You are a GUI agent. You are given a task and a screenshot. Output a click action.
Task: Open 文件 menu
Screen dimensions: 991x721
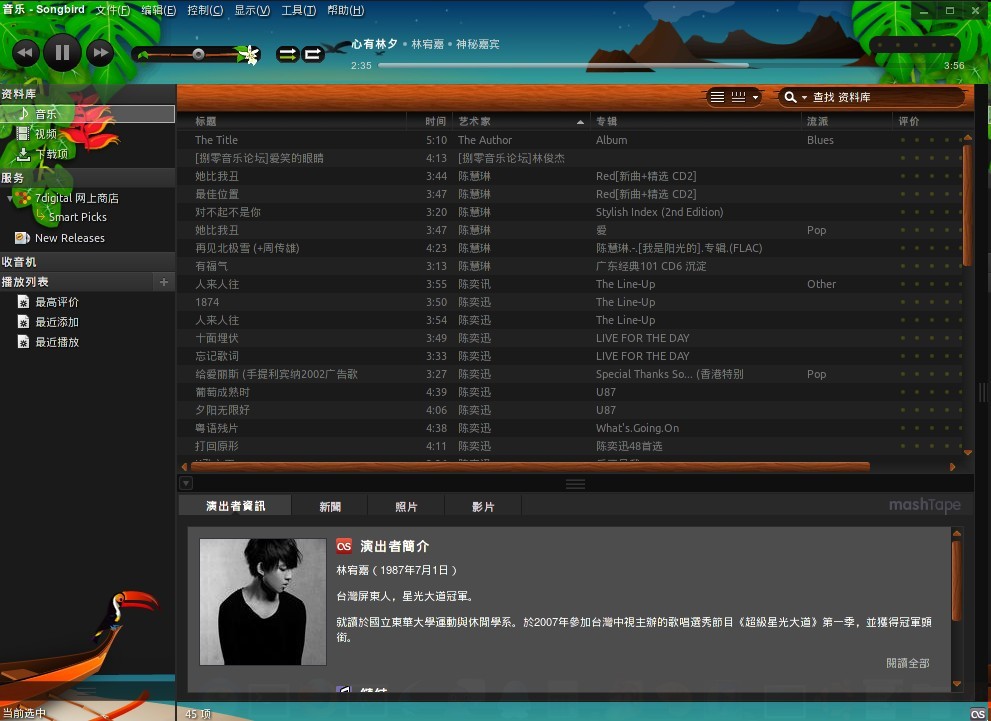pos(112,10)
